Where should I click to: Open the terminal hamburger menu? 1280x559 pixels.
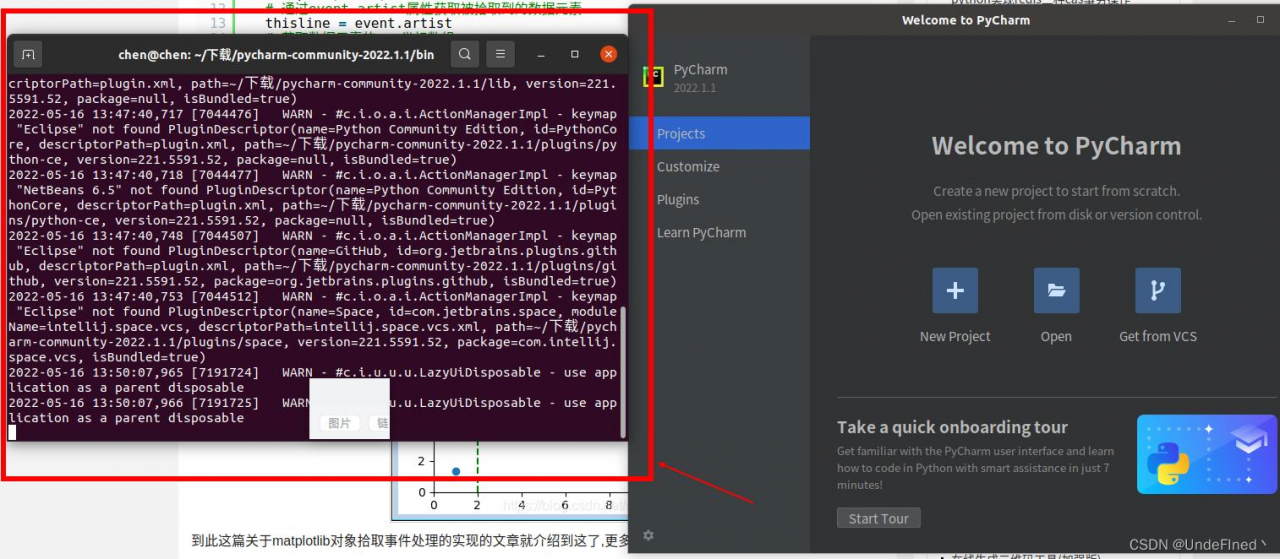click(500, 54)
